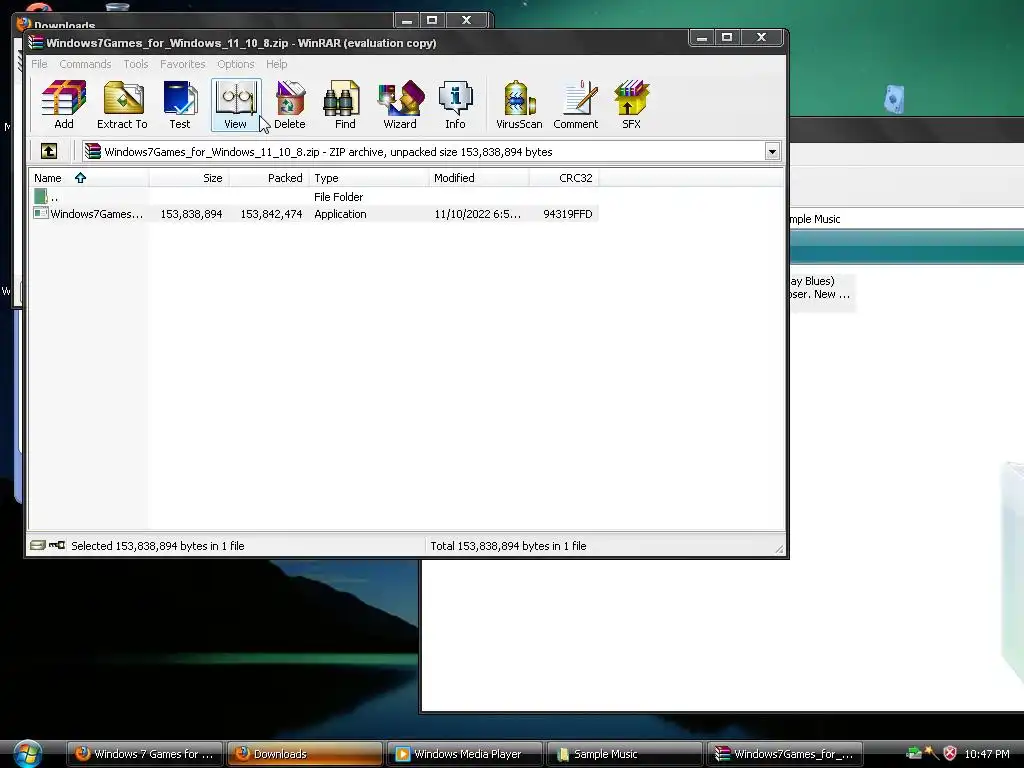The height and width of the screenshot is (768, 1024).
Task: Switch to Downloads taskbar button
Action: (304, 754)
